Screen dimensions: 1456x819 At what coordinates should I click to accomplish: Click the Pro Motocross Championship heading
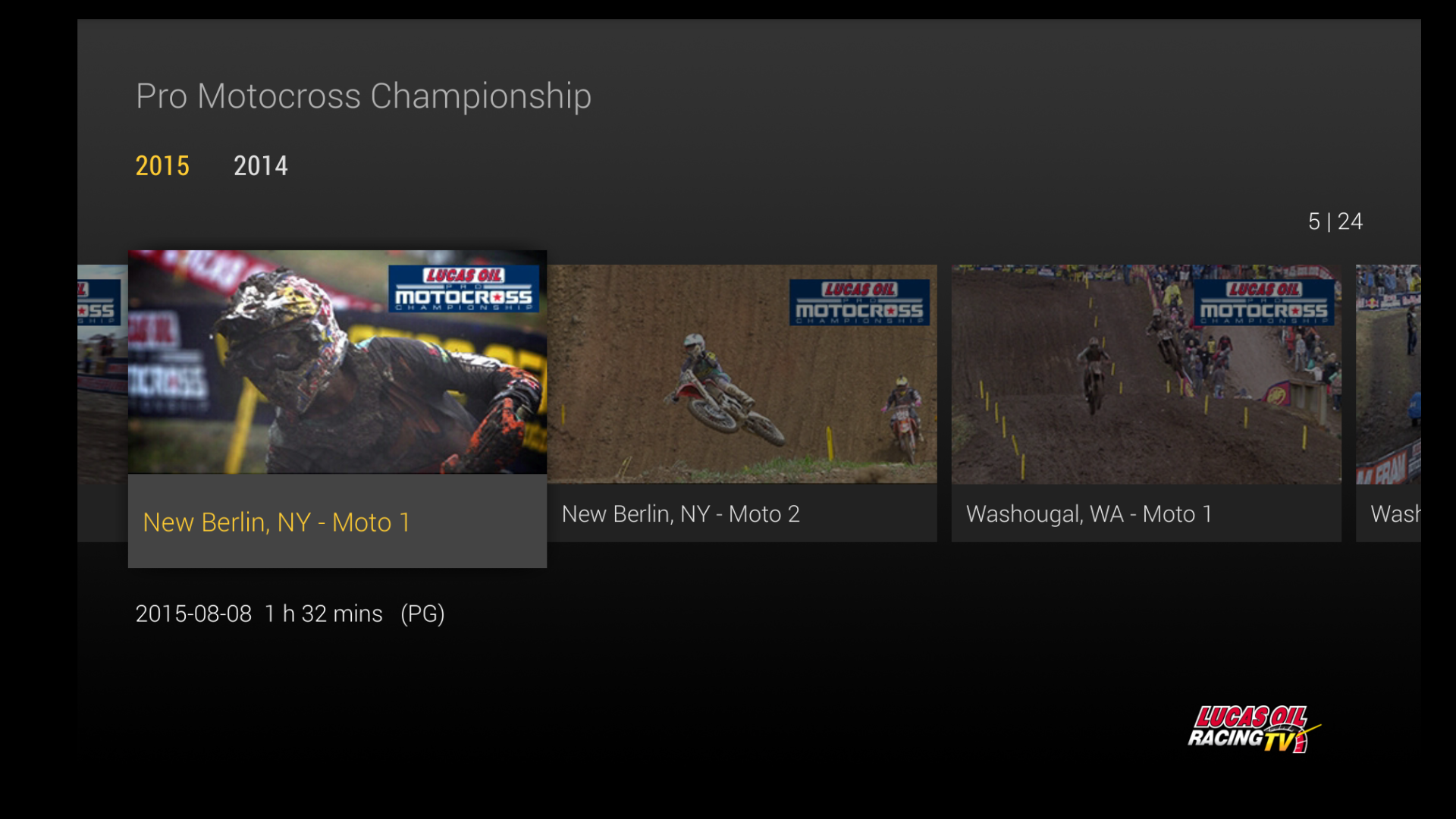click(363, 96)
